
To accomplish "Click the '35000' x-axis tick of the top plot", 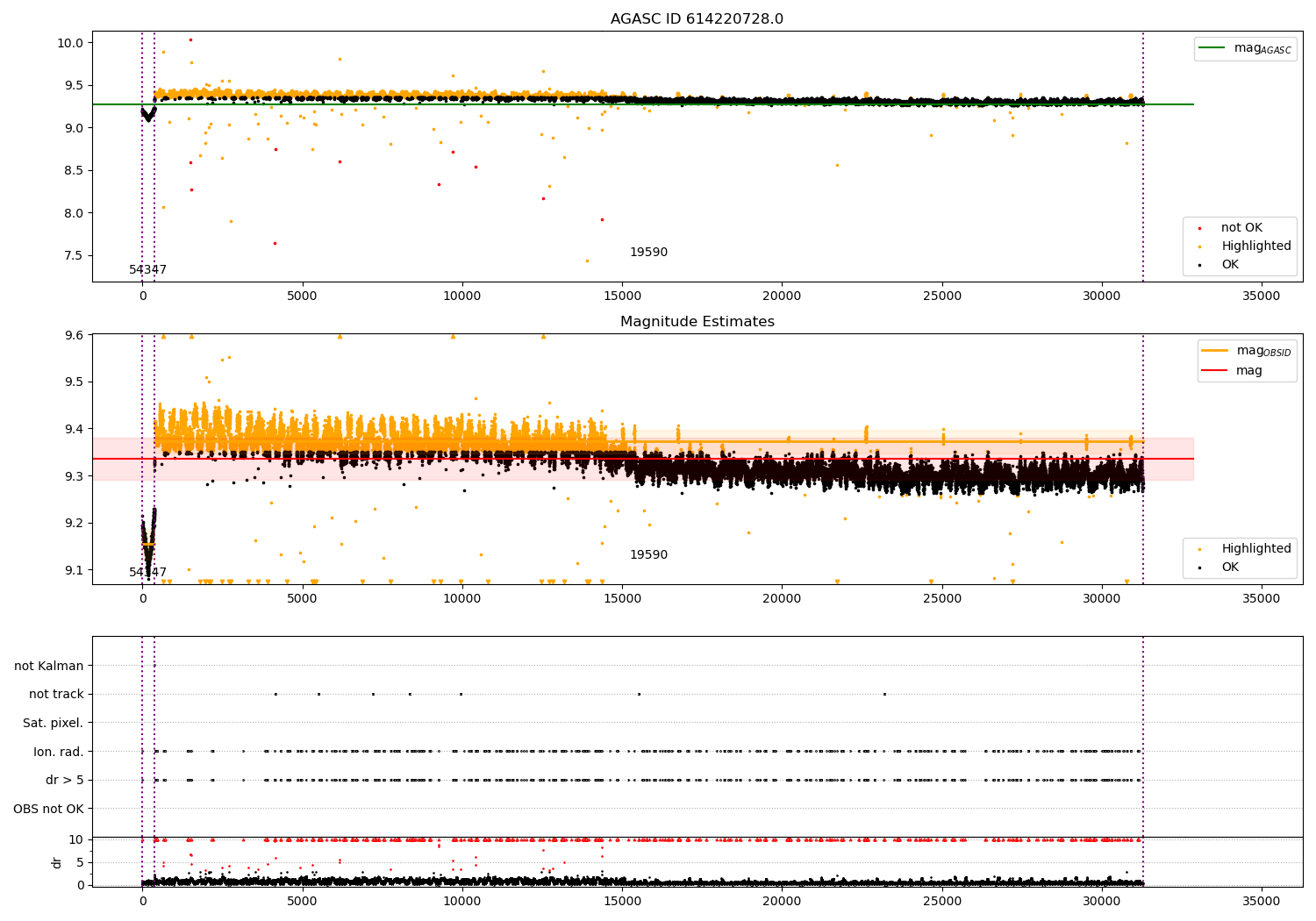I will pos(1262,296).
